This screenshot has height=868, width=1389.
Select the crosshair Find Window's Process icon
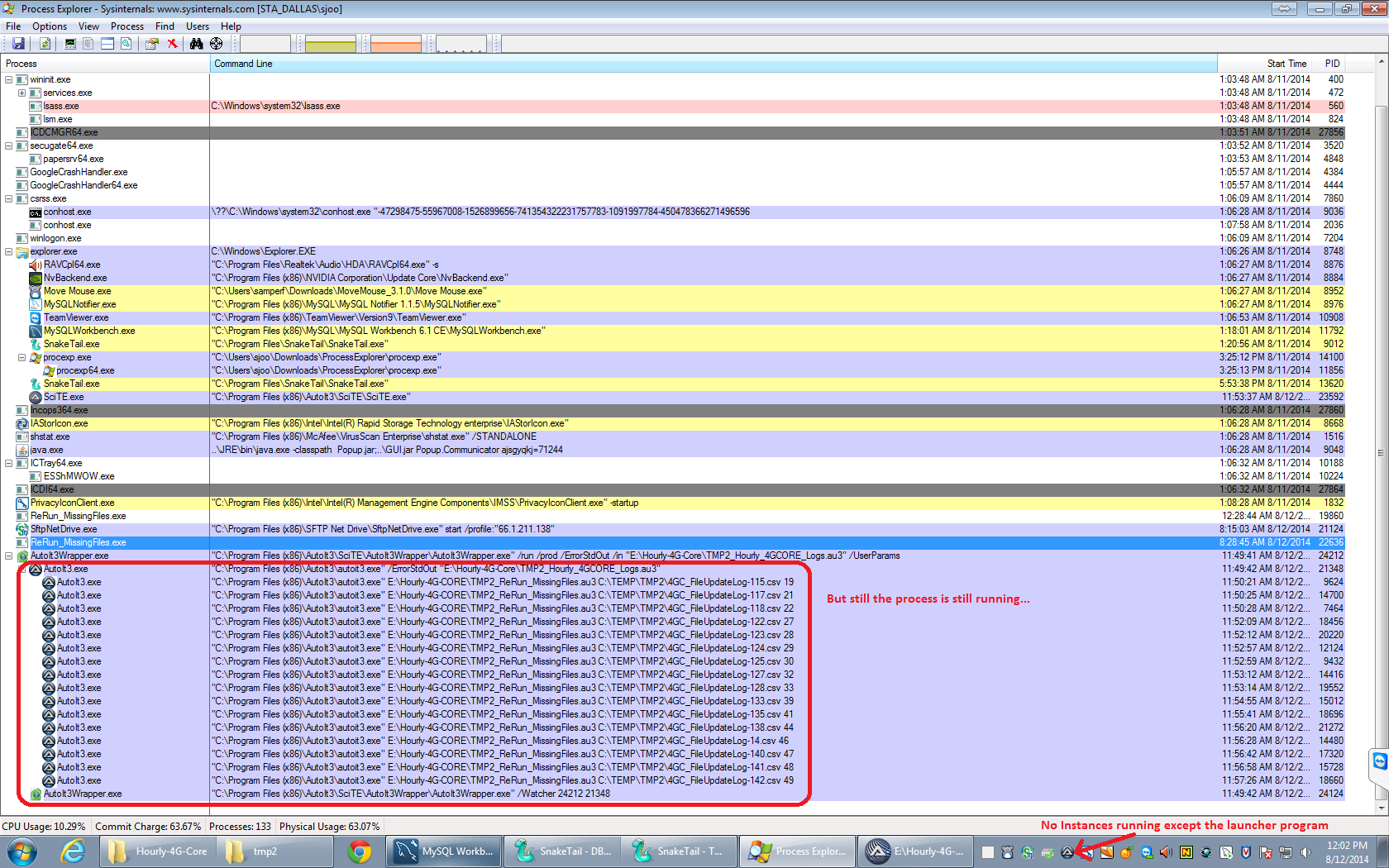click(x=217, y=44)
